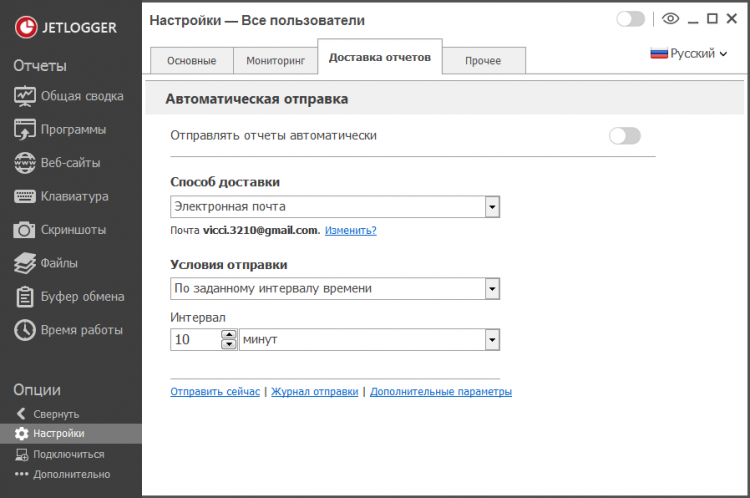Increase the interval value with up arrow
Image resolution: width=750 pixels, height=498 pixels.
click(229, 335)
